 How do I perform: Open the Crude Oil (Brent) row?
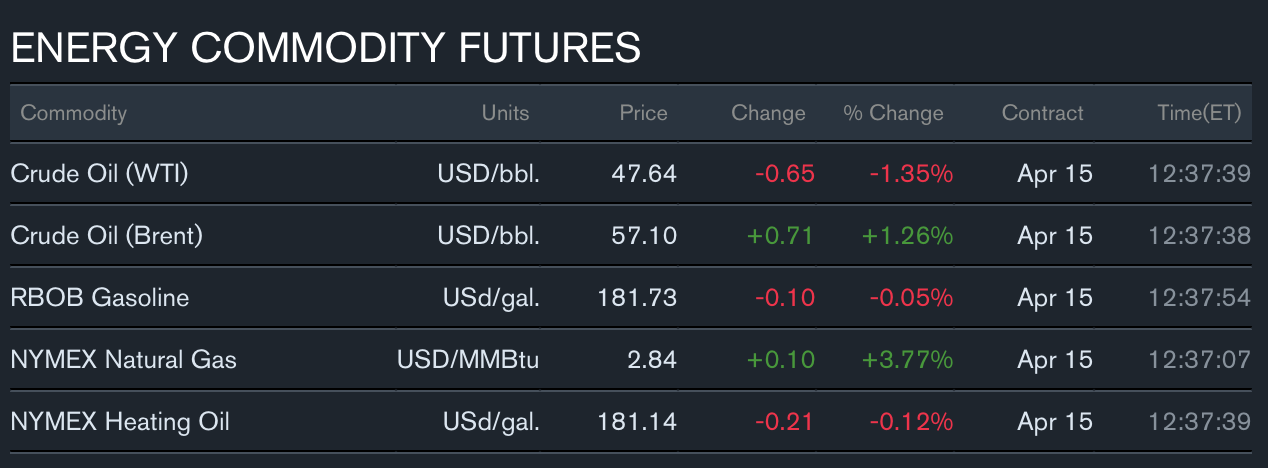click(x=106, y=236)
